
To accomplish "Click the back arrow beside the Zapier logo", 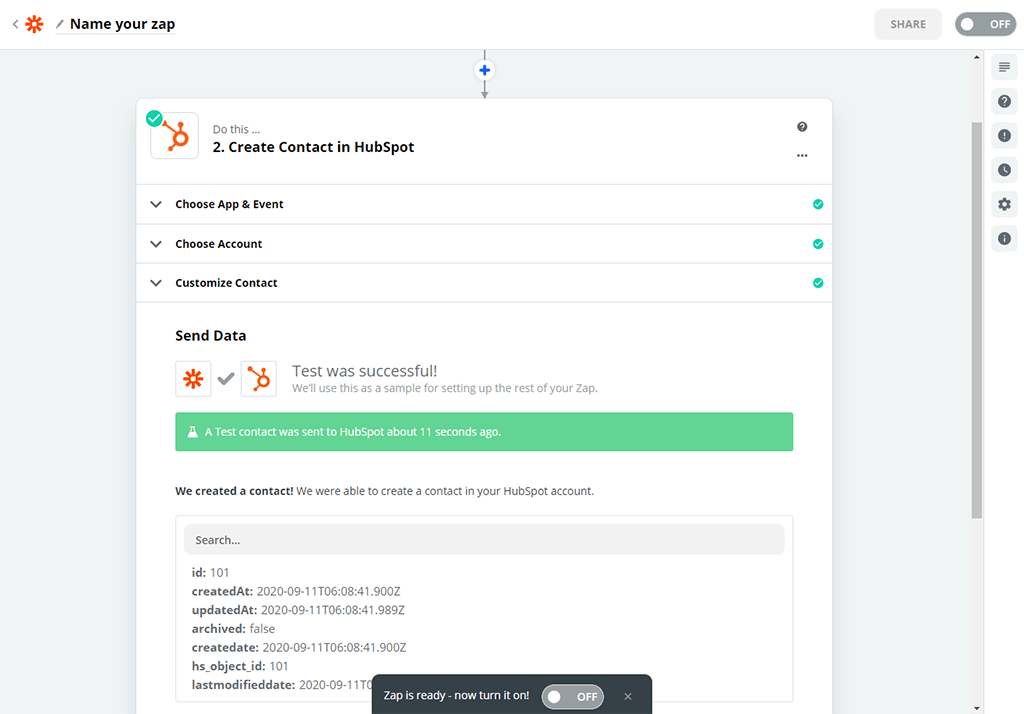I will coord(15,24).
